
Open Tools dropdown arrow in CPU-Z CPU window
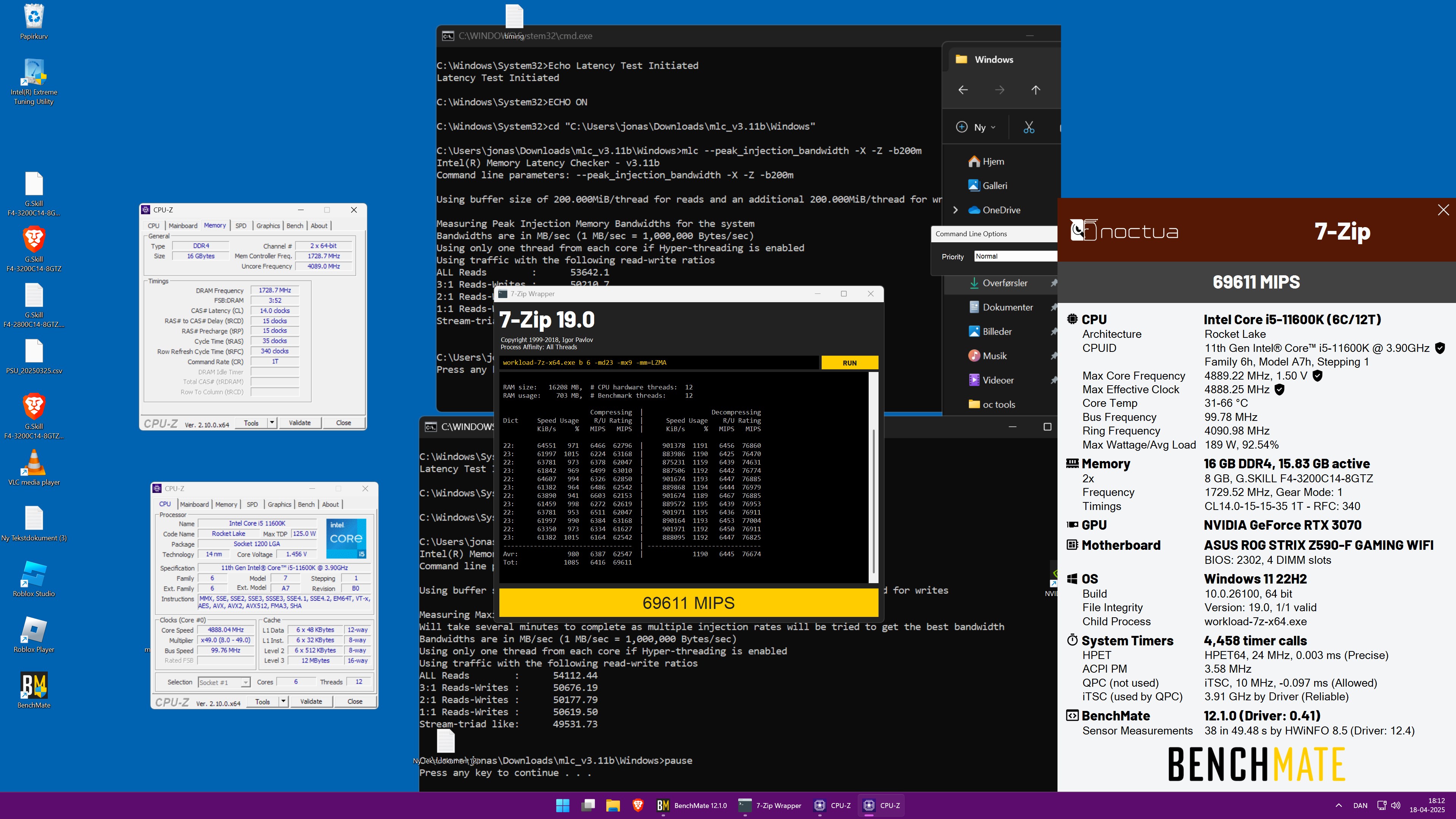click(283, 701)
